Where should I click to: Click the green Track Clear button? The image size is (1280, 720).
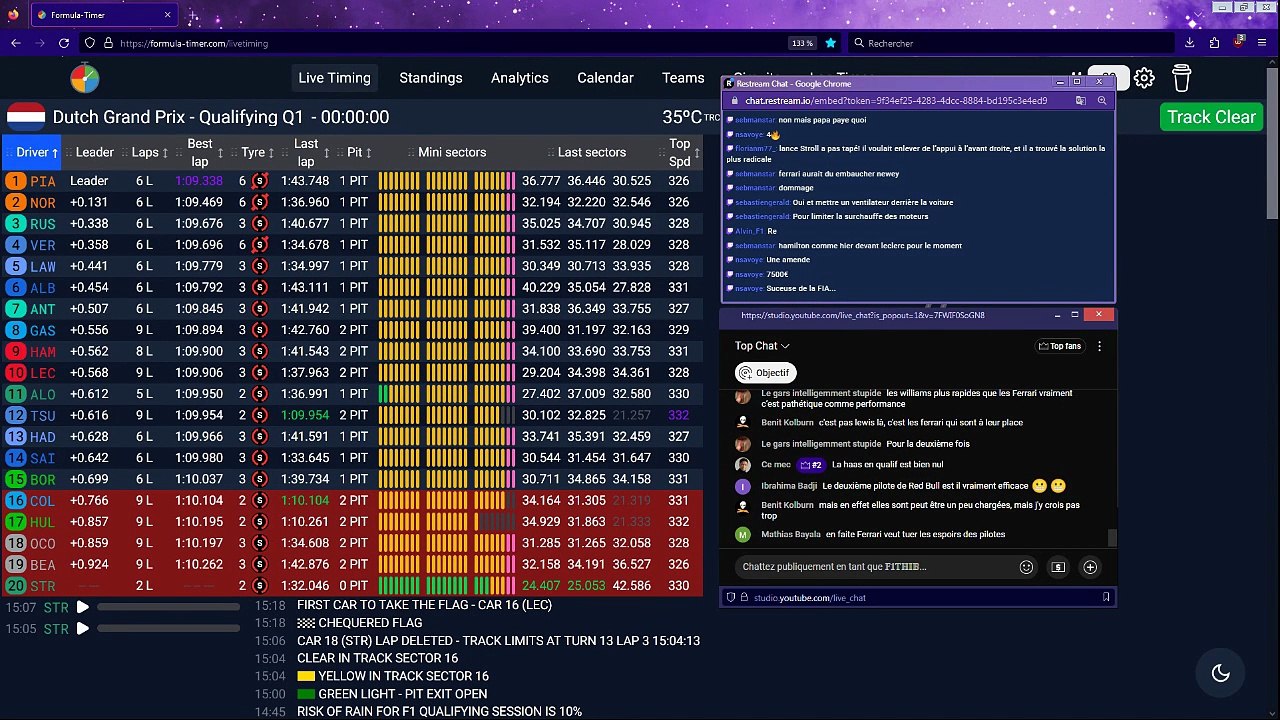(x=1211, y=117)
